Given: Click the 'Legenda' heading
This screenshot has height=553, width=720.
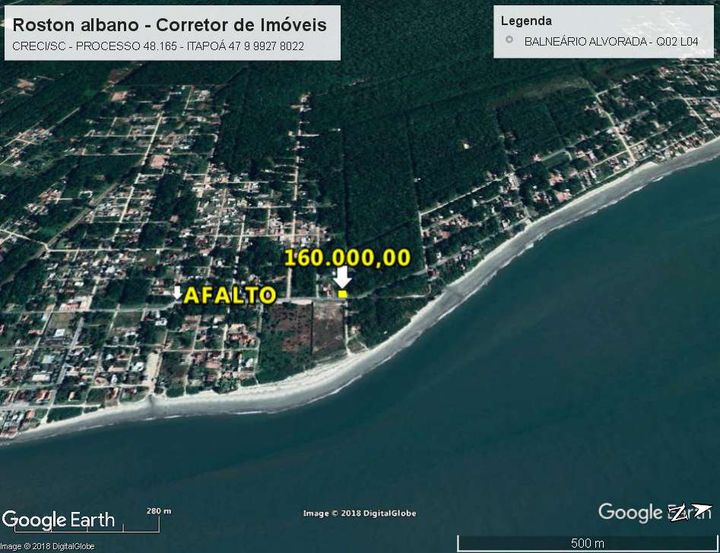Looking at the screenshot, I should [x=526, y=21].
